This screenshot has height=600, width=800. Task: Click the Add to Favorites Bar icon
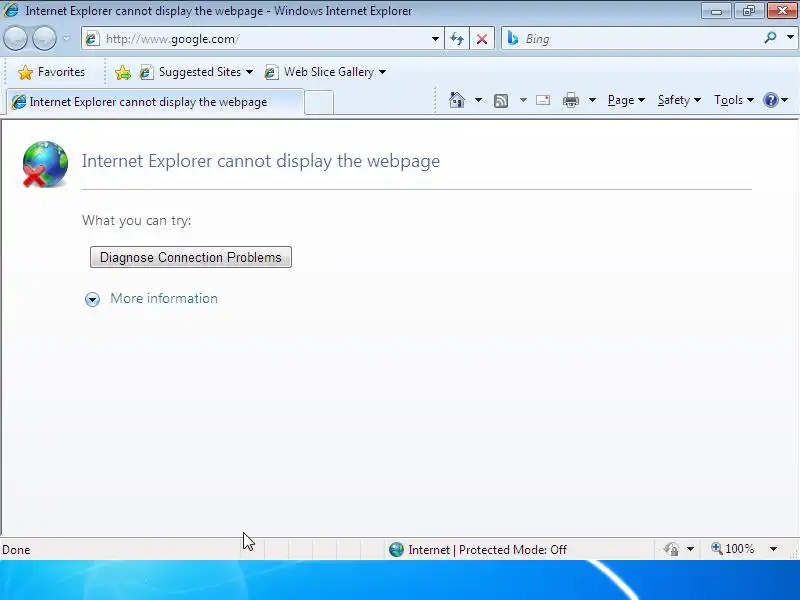pyautogui.click(x=123, y=72)
